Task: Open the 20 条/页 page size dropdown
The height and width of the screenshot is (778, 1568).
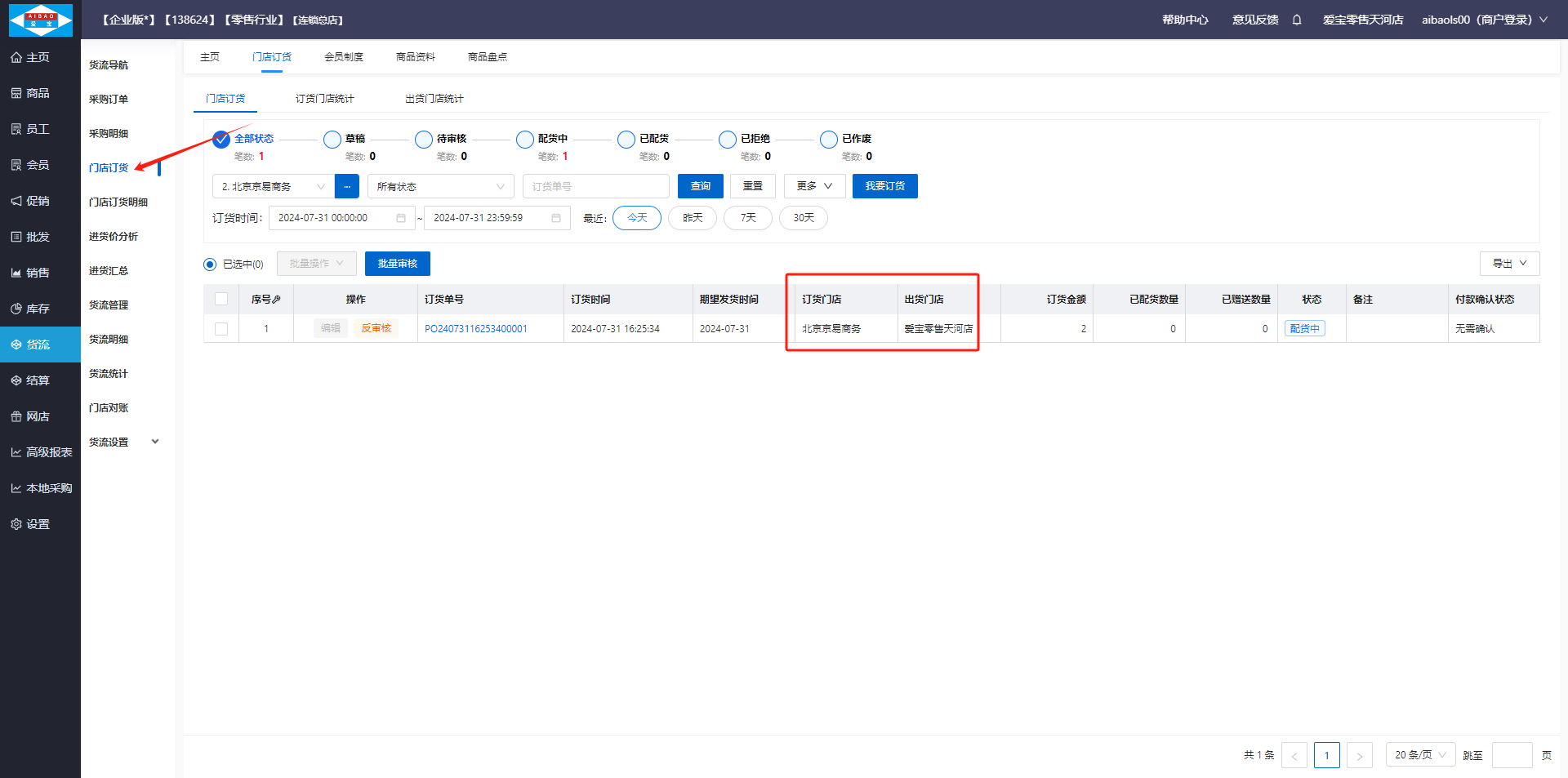Action: [x=1419, y=755]
